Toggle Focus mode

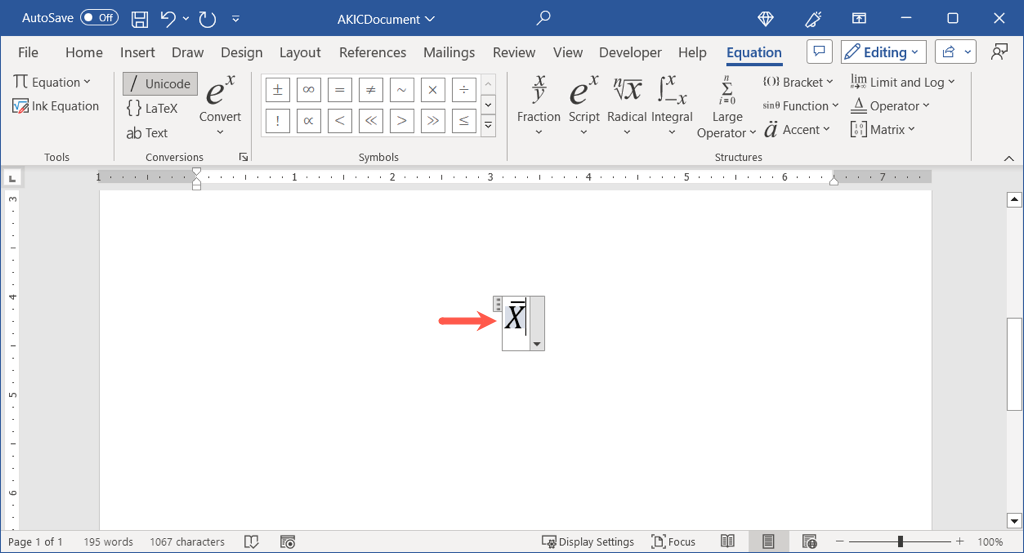point(673,541)
